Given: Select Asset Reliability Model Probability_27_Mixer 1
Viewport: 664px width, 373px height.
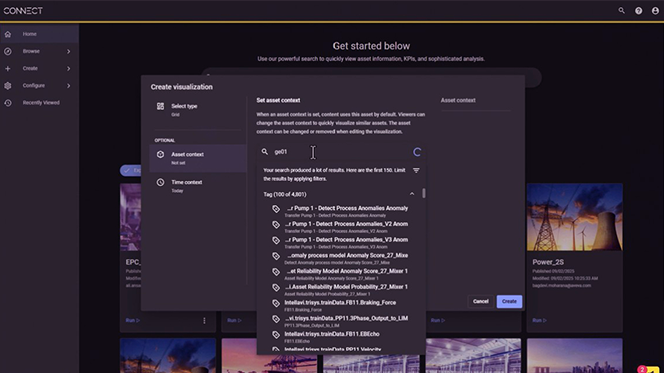Looking at the screenshot, I should pyautogui.click(x=341, y=290).
